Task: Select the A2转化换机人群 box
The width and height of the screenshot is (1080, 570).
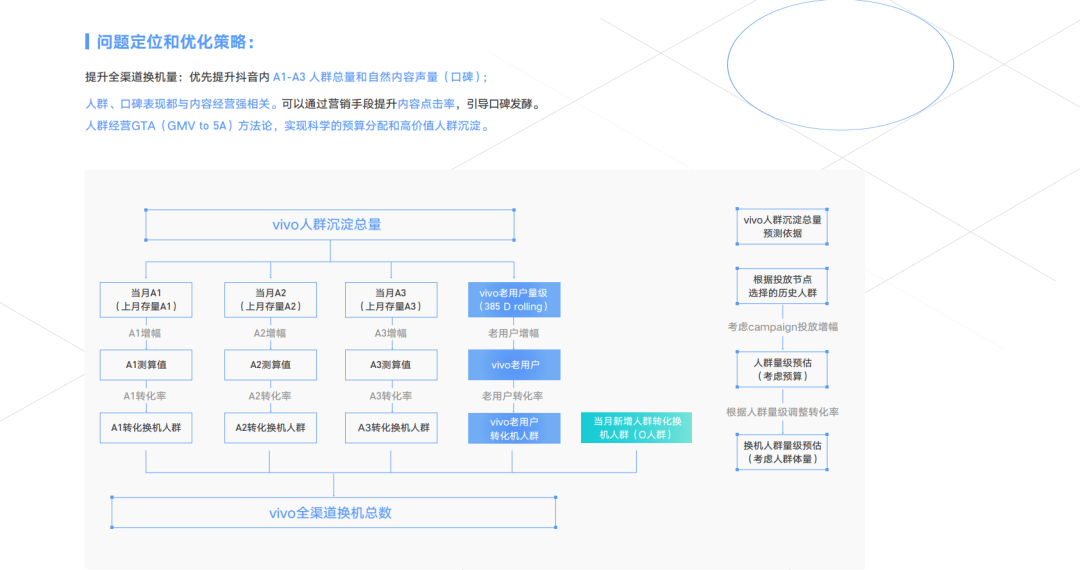Action: (x=271, y=428)
